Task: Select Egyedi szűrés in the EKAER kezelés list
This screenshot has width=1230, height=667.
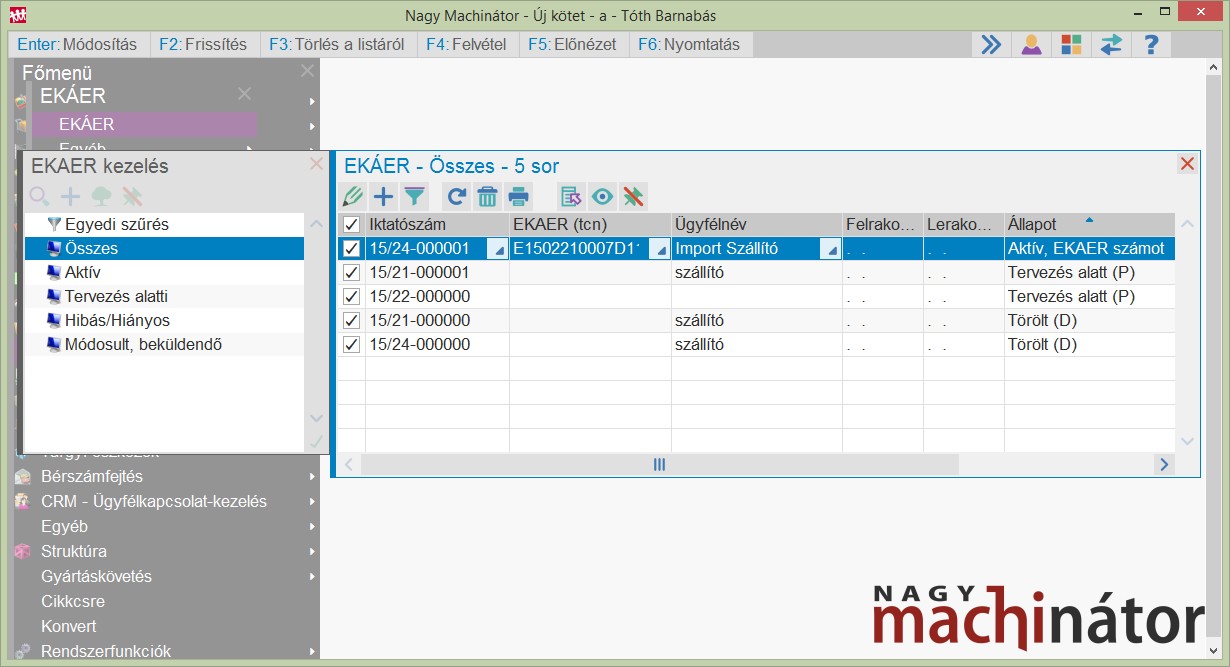Action: tap(164, 224)
